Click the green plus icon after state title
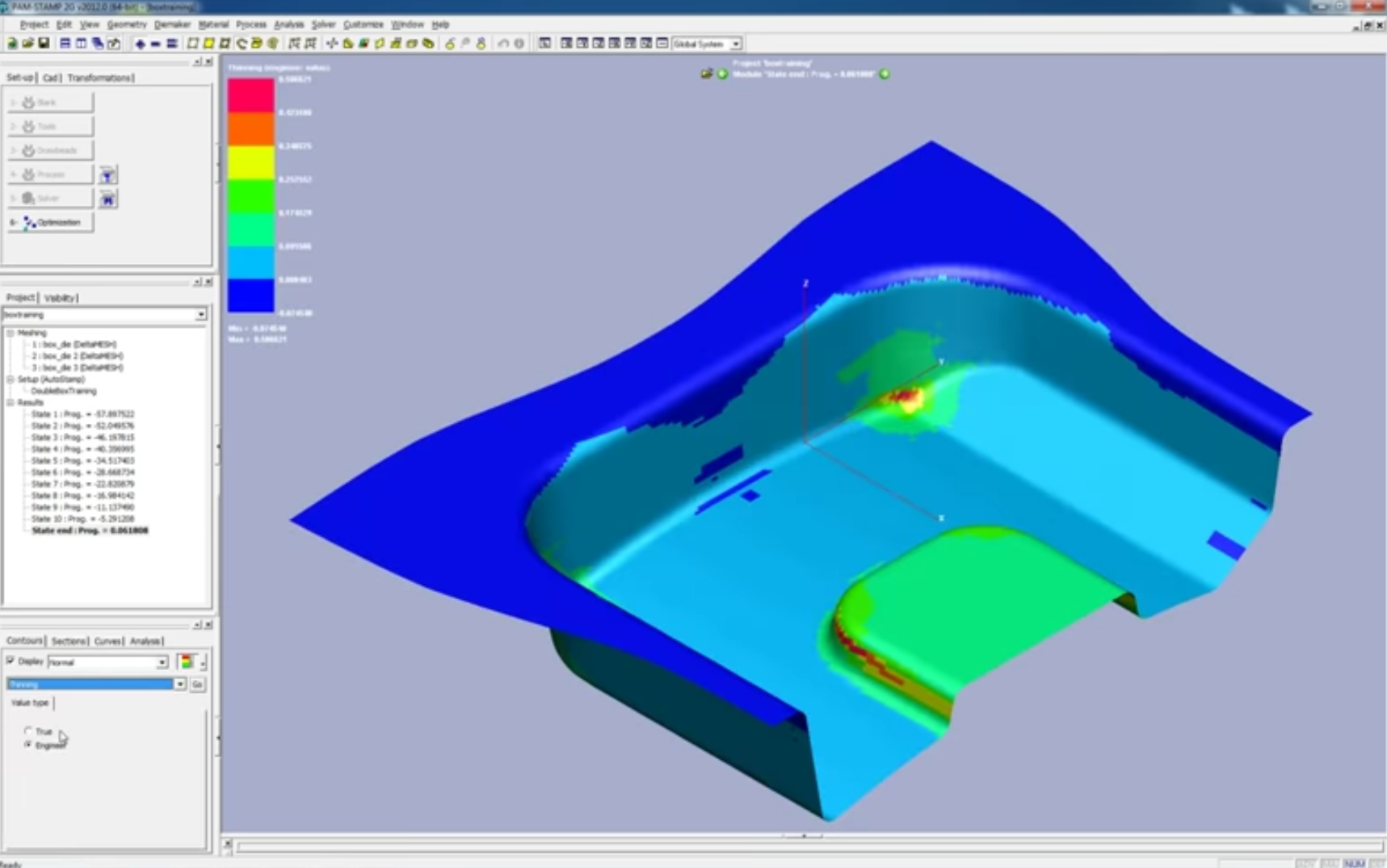The width and height of the screenshot is (1387, 868). pyautogui.click(x=885, y=74)
